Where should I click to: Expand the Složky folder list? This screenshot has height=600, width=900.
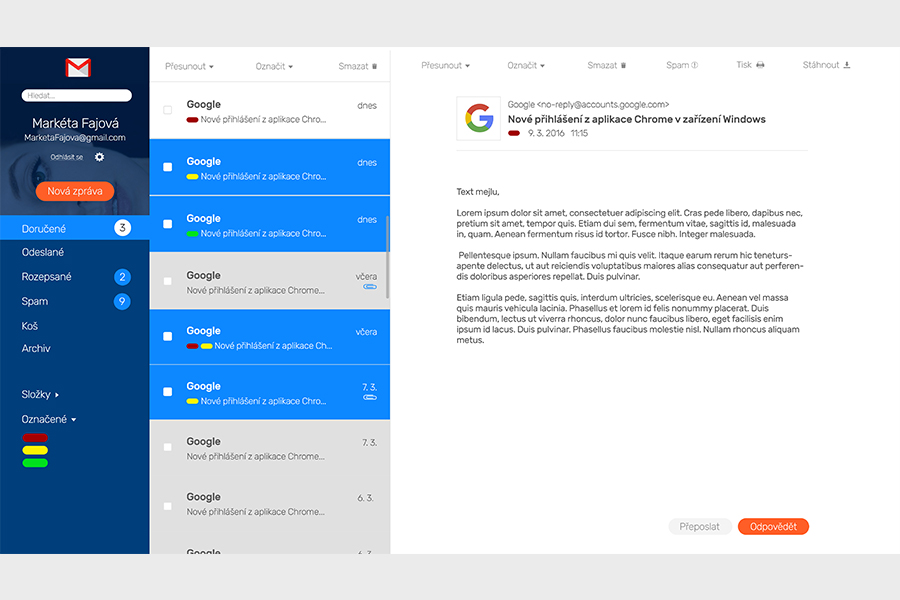pos(41,395)
